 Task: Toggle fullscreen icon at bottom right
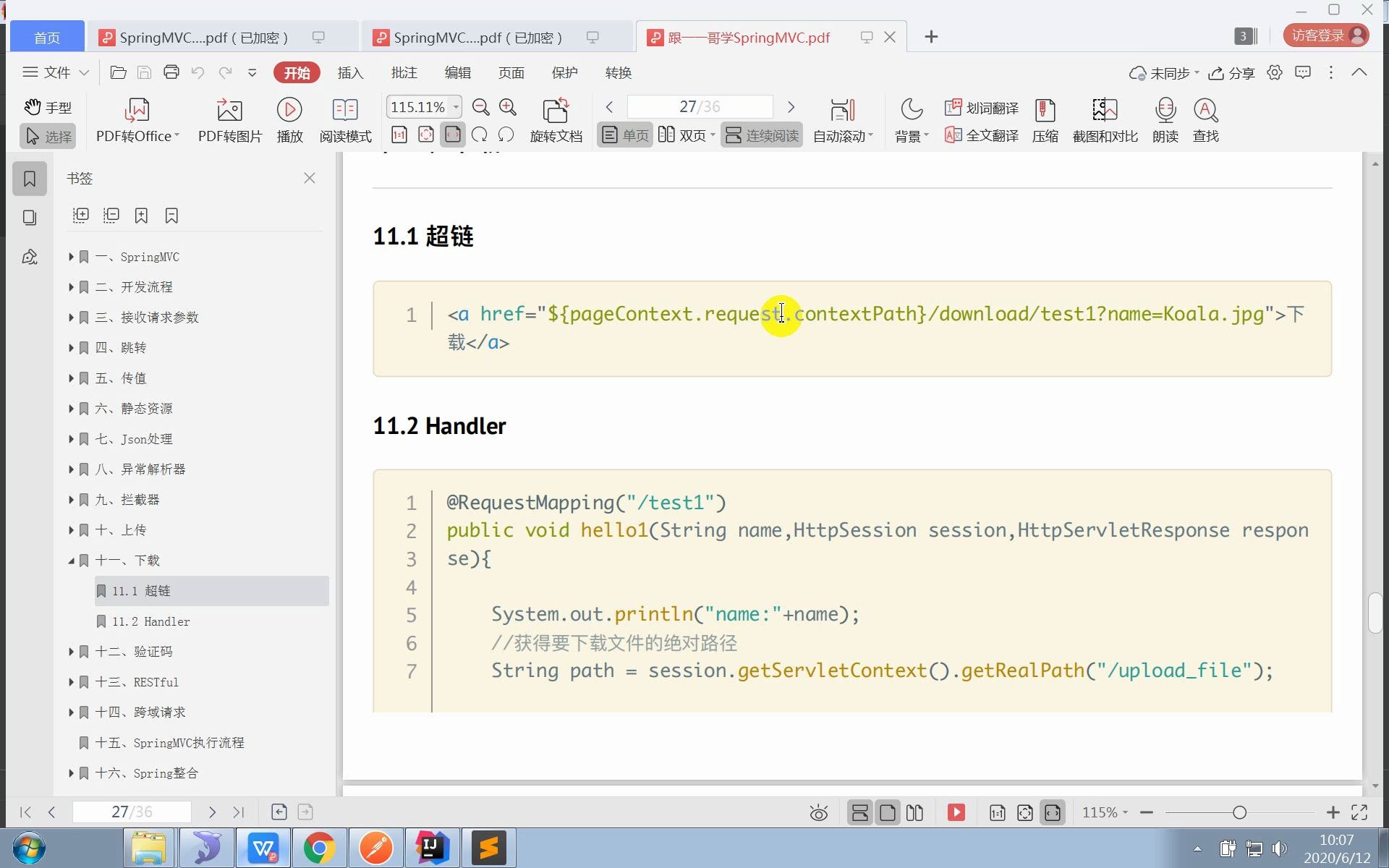[1359, 812]
